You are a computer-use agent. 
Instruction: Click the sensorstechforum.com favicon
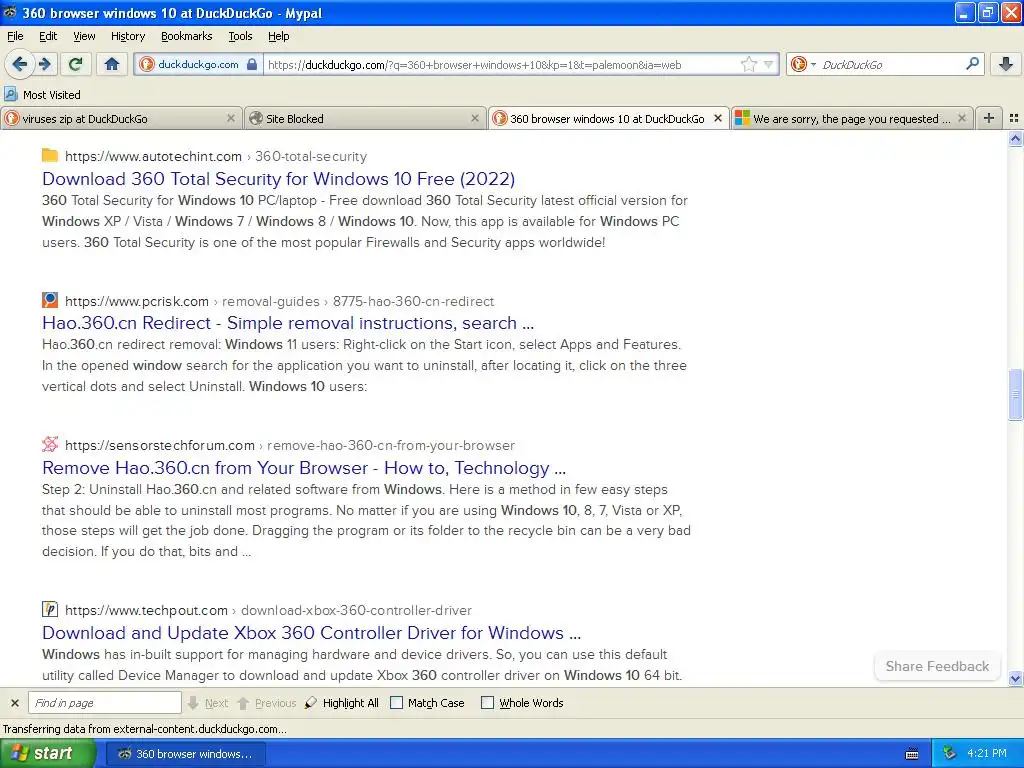click(x=50, y=445)
